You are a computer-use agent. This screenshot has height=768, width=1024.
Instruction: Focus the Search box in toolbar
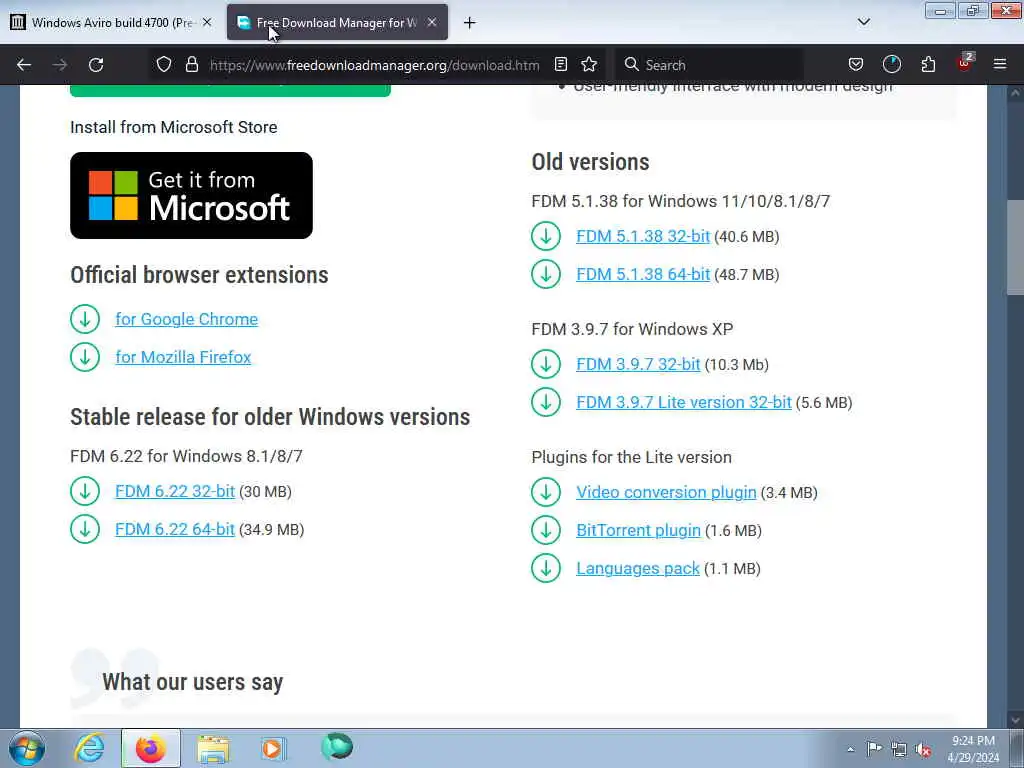pos(709,65)
